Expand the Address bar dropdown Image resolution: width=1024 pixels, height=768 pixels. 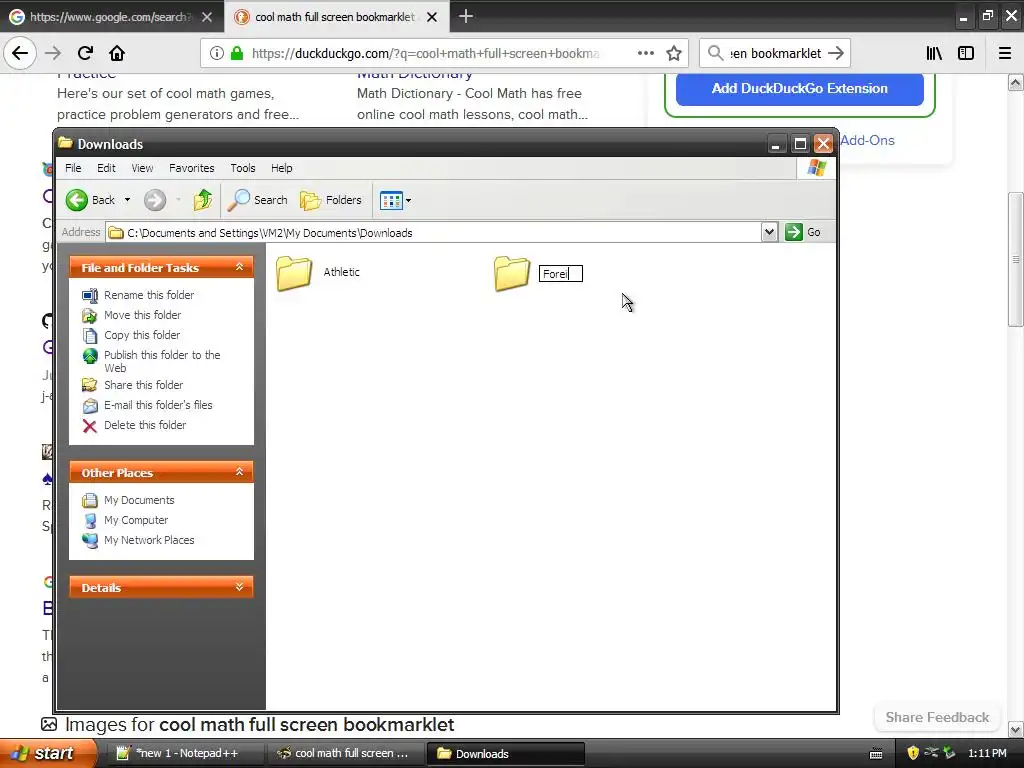(769, 232)
